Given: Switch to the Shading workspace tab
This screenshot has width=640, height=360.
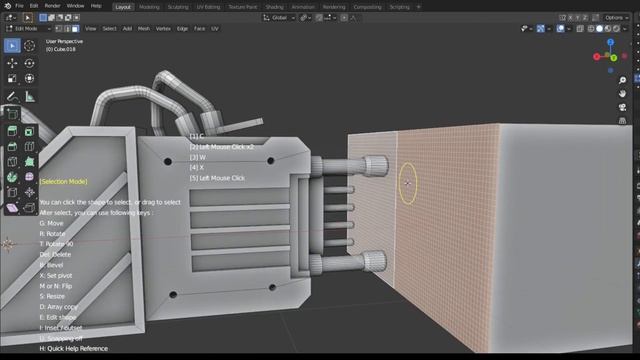Looking at the screenshot, I should tap(274, 7).
